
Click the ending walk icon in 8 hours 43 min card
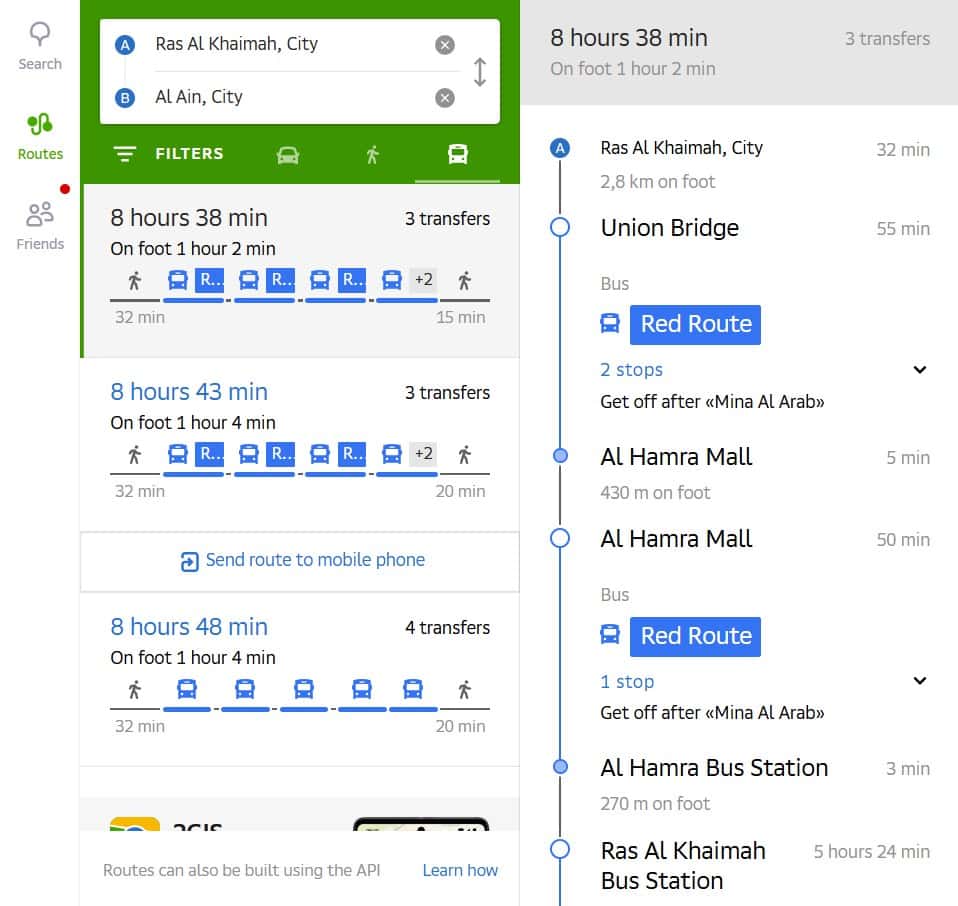[464, 455]
